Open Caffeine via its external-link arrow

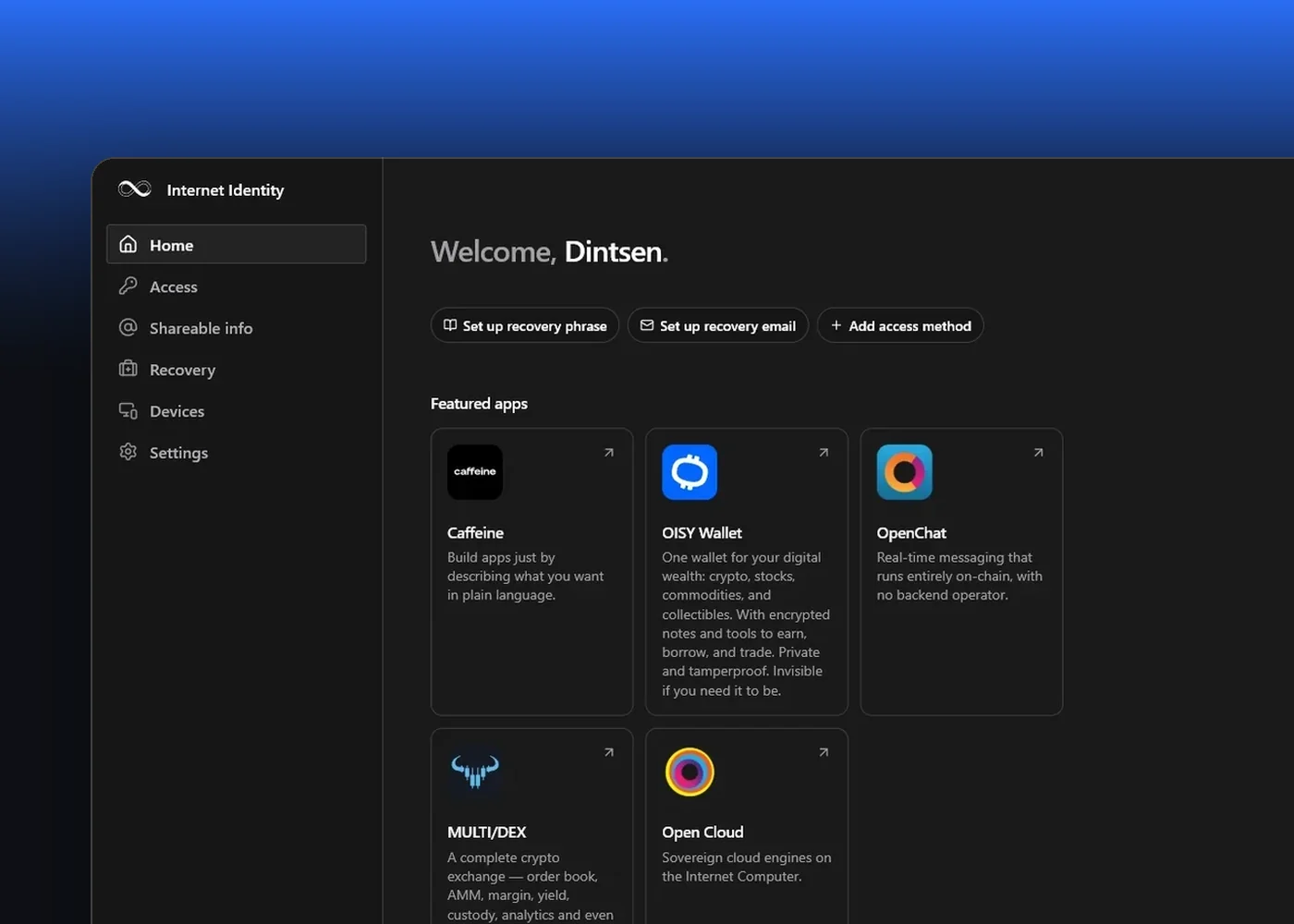coord(609,453)
